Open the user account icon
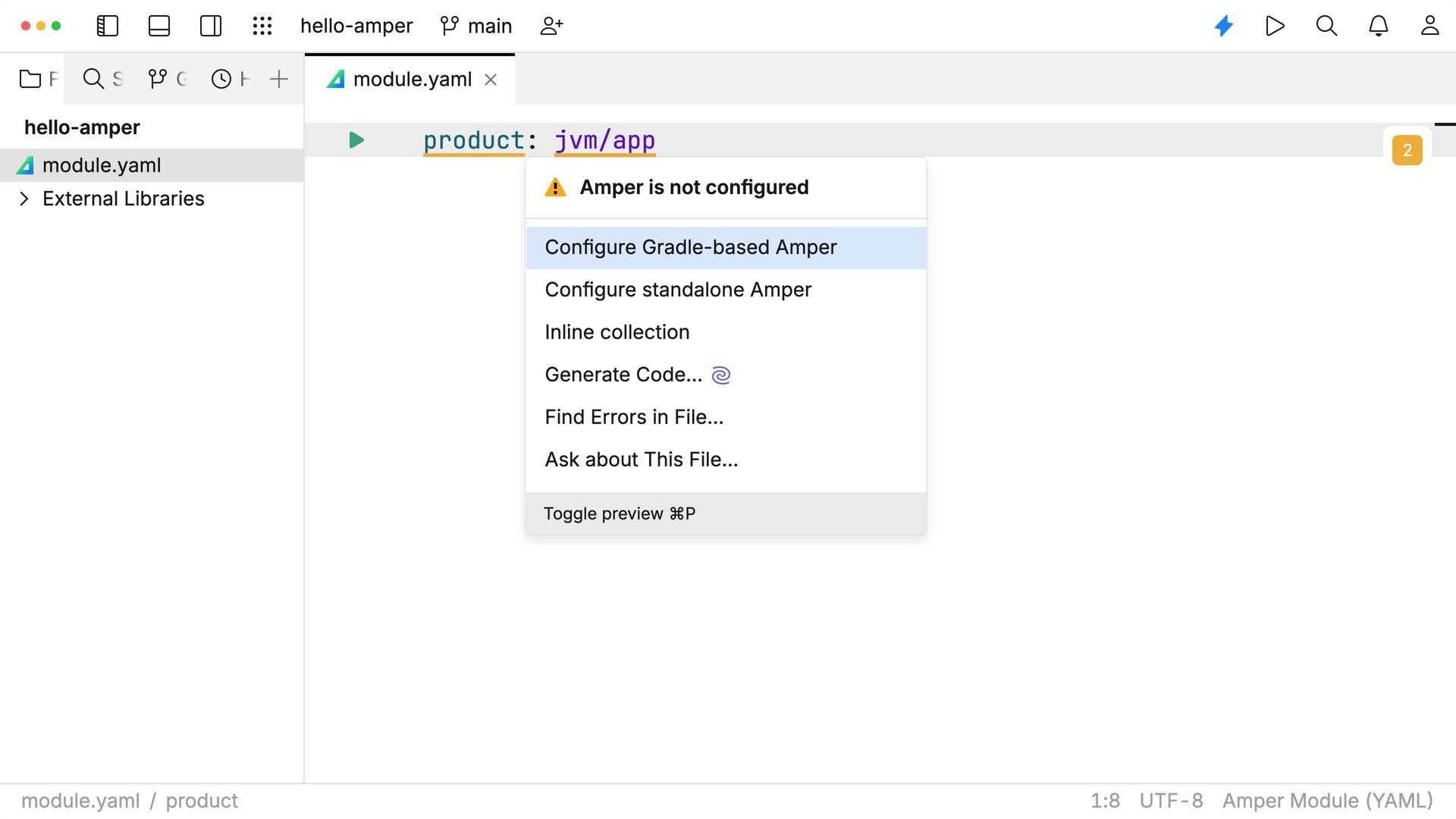Viewport: 1456px width, 819px height. (x=1430, y=26)
